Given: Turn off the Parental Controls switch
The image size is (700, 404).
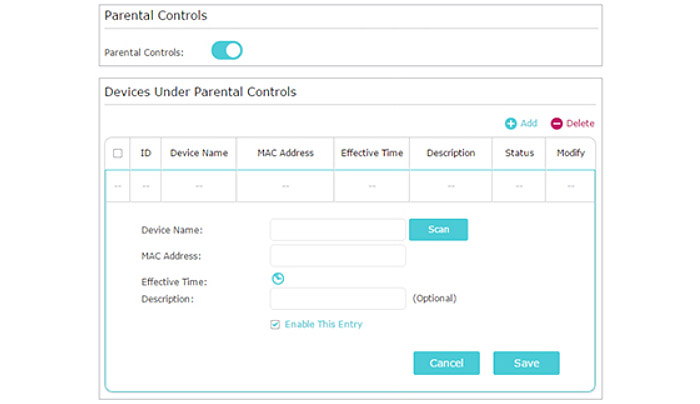Looking at the screenshot, I should coord(227,50).
